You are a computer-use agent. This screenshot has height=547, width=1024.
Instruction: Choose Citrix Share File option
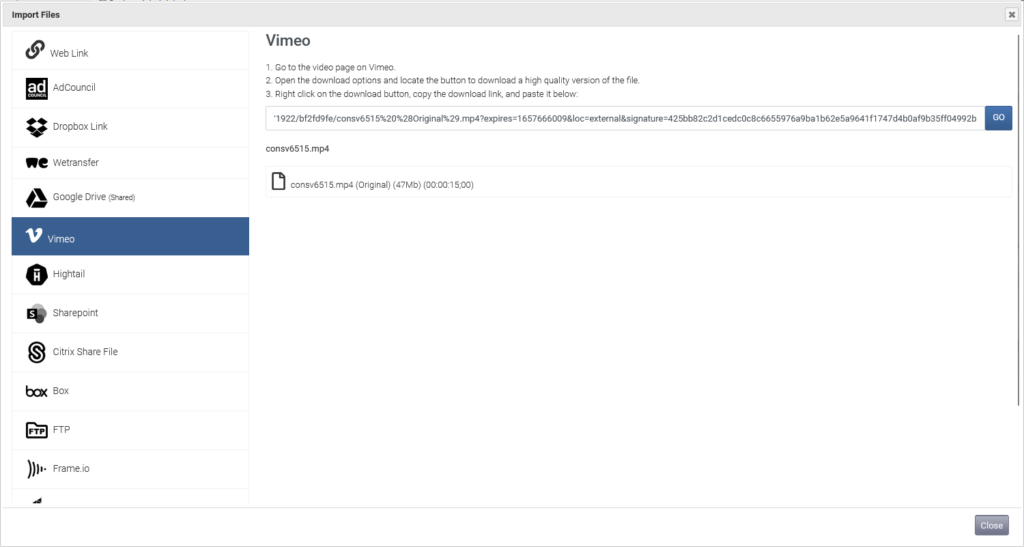[x=130, y=352]
